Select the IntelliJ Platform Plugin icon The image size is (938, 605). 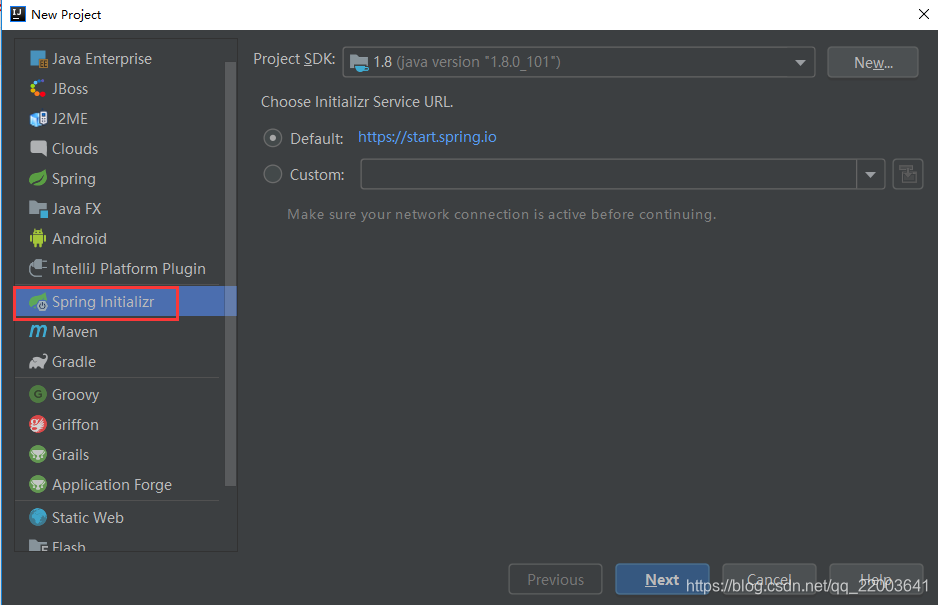38,268
